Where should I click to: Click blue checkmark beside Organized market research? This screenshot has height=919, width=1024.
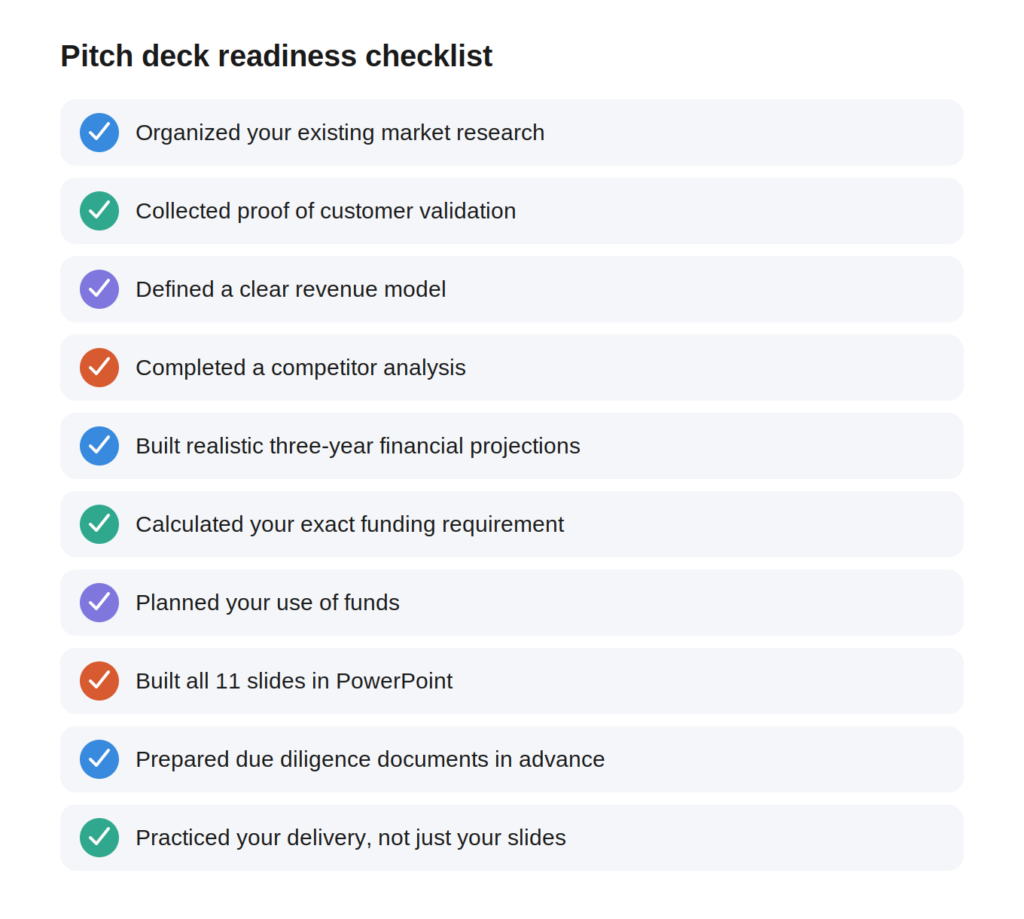[x=99, y=133]
